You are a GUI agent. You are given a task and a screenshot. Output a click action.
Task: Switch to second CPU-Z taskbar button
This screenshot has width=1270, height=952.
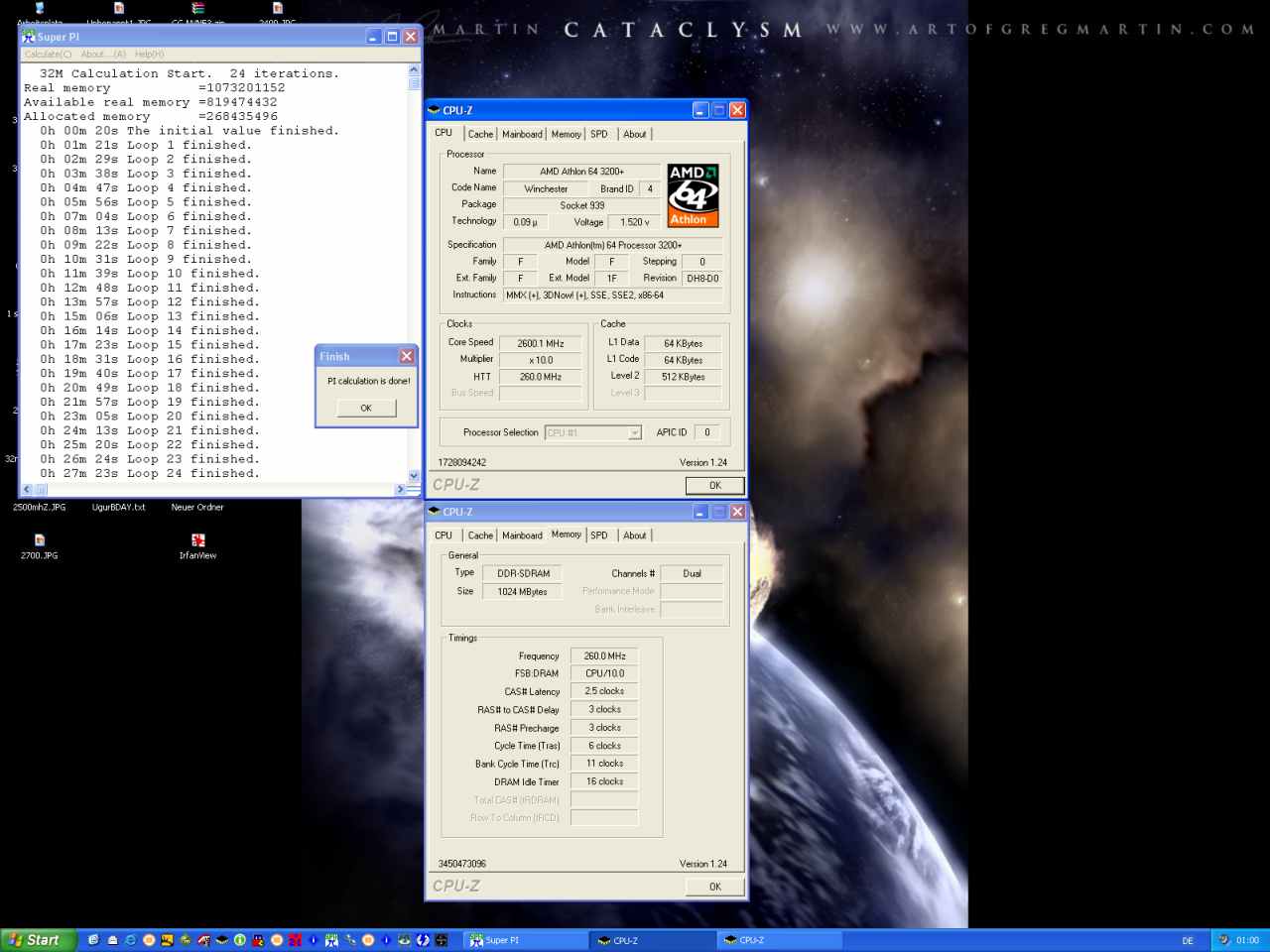click(780, 940)
